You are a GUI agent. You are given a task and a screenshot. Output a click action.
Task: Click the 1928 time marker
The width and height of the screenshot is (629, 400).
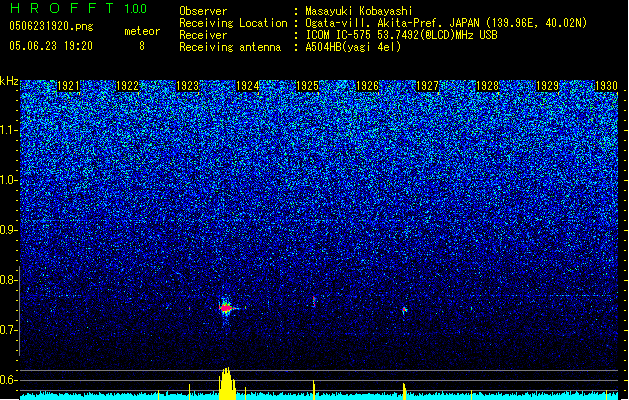[x=487, y=86]
